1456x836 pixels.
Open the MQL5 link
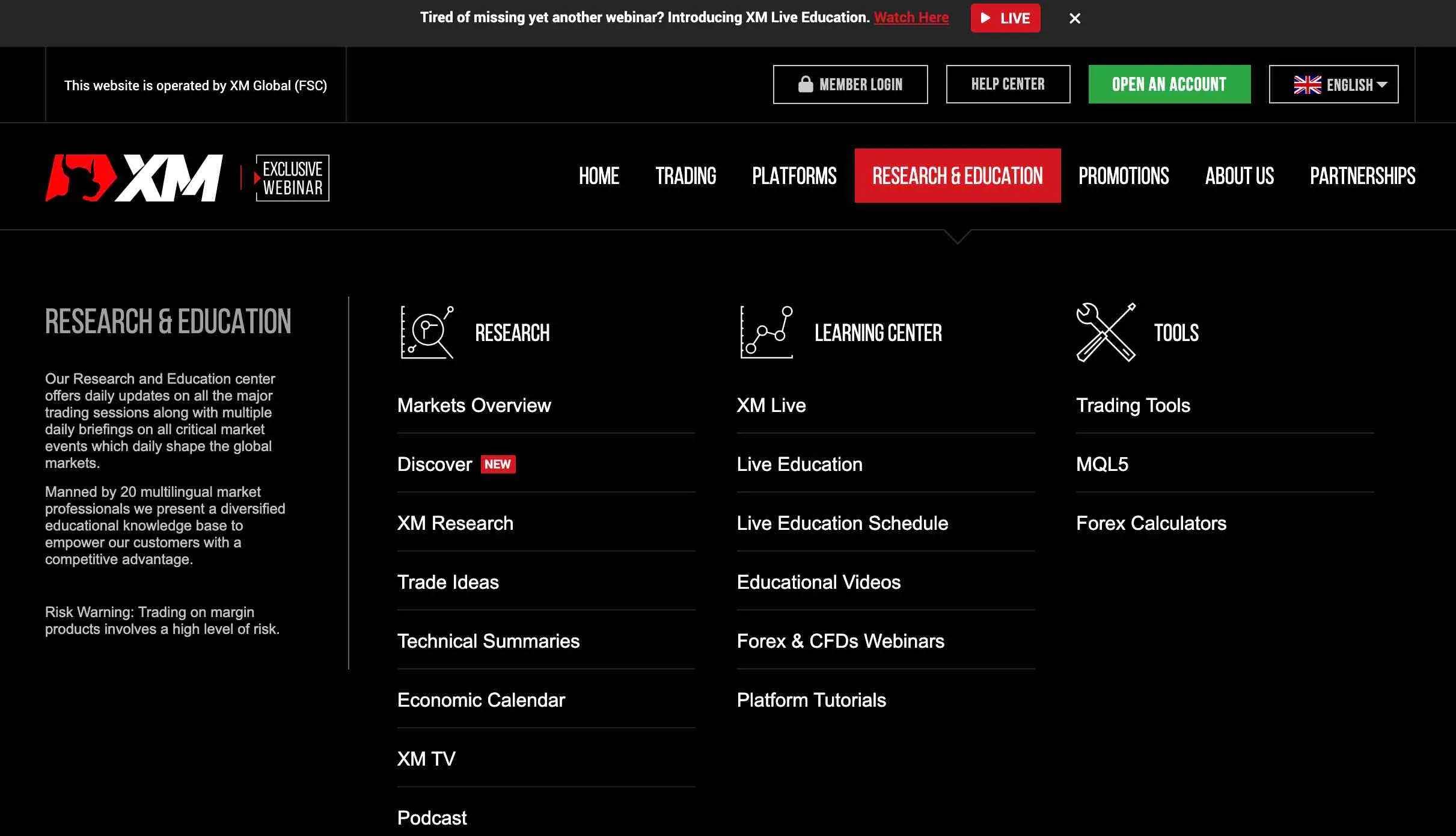pyautogui.click(x=1102, y=464)
